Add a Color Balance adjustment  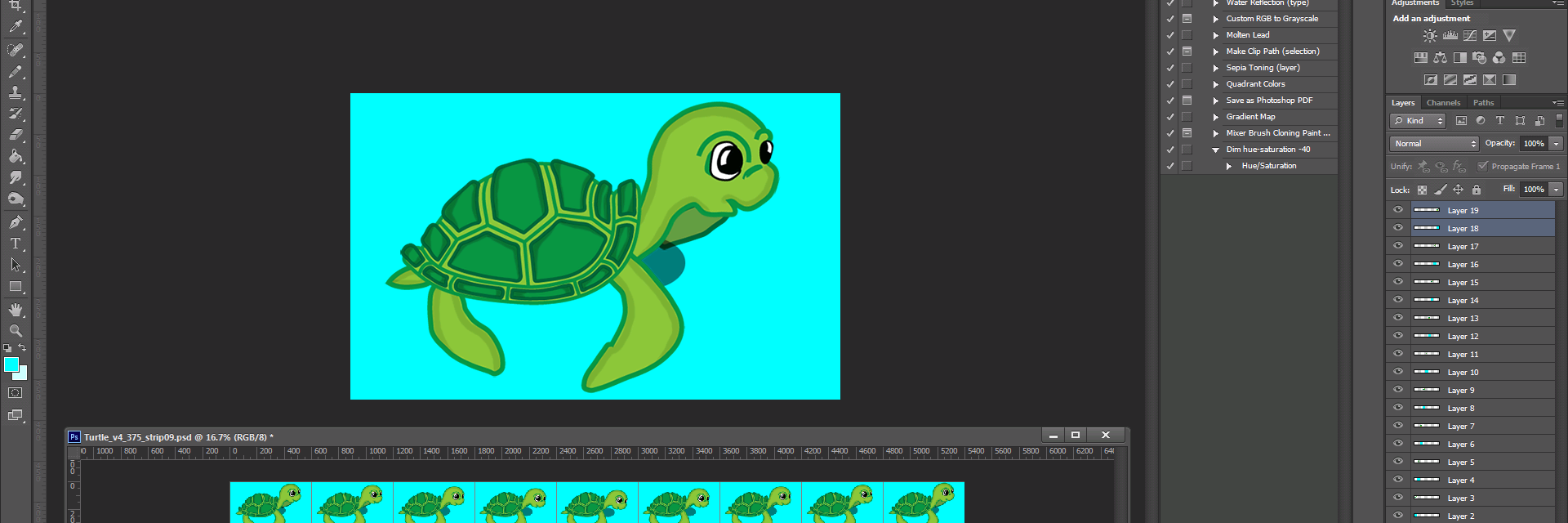tap(1441, 58)
